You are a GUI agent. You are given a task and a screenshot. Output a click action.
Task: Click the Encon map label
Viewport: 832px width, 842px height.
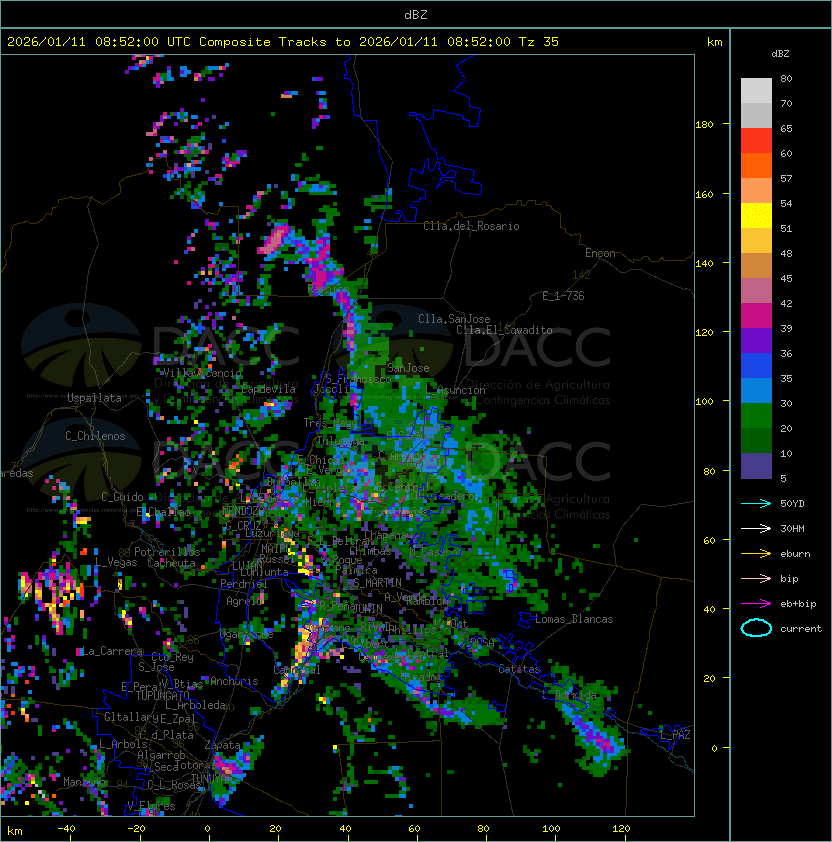tap(600, 253)
